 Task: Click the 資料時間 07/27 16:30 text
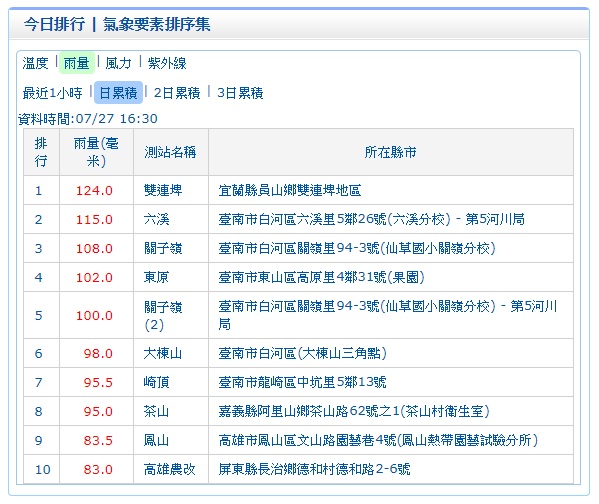pyautogui.click(x=88, y=119)
